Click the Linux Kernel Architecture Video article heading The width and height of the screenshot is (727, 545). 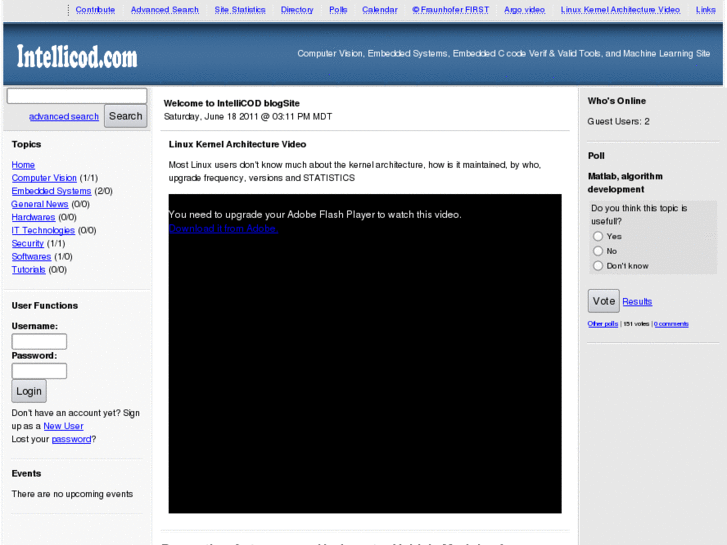(237, 144)
